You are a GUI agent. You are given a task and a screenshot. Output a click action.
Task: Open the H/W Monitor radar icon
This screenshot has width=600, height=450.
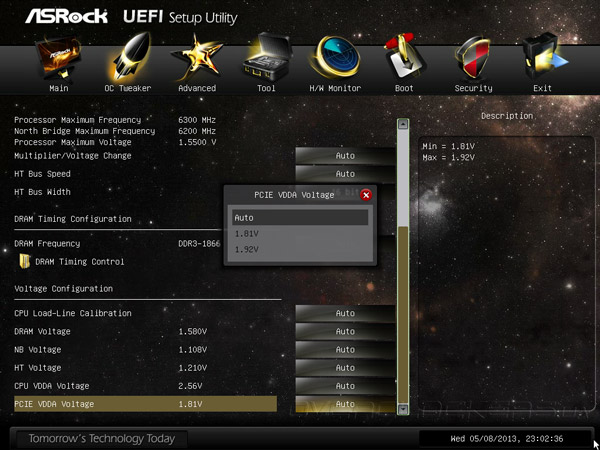336,56
